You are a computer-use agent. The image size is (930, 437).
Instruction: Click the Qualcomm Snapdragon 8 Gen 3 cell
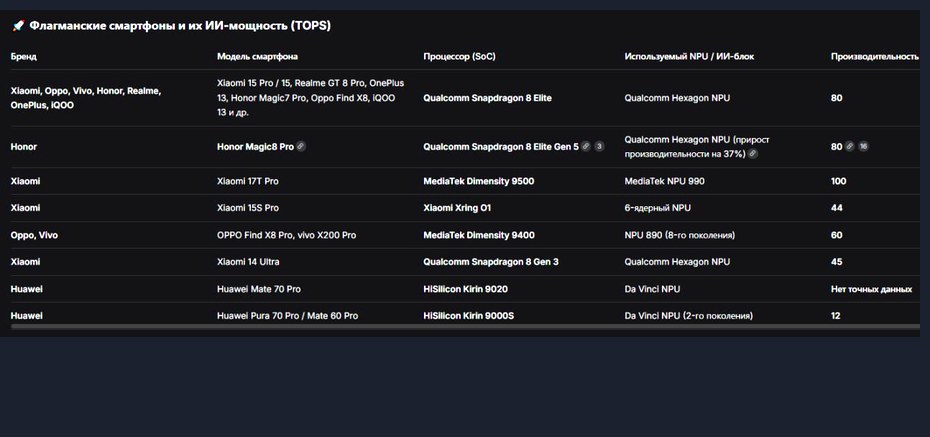(491, 261)
